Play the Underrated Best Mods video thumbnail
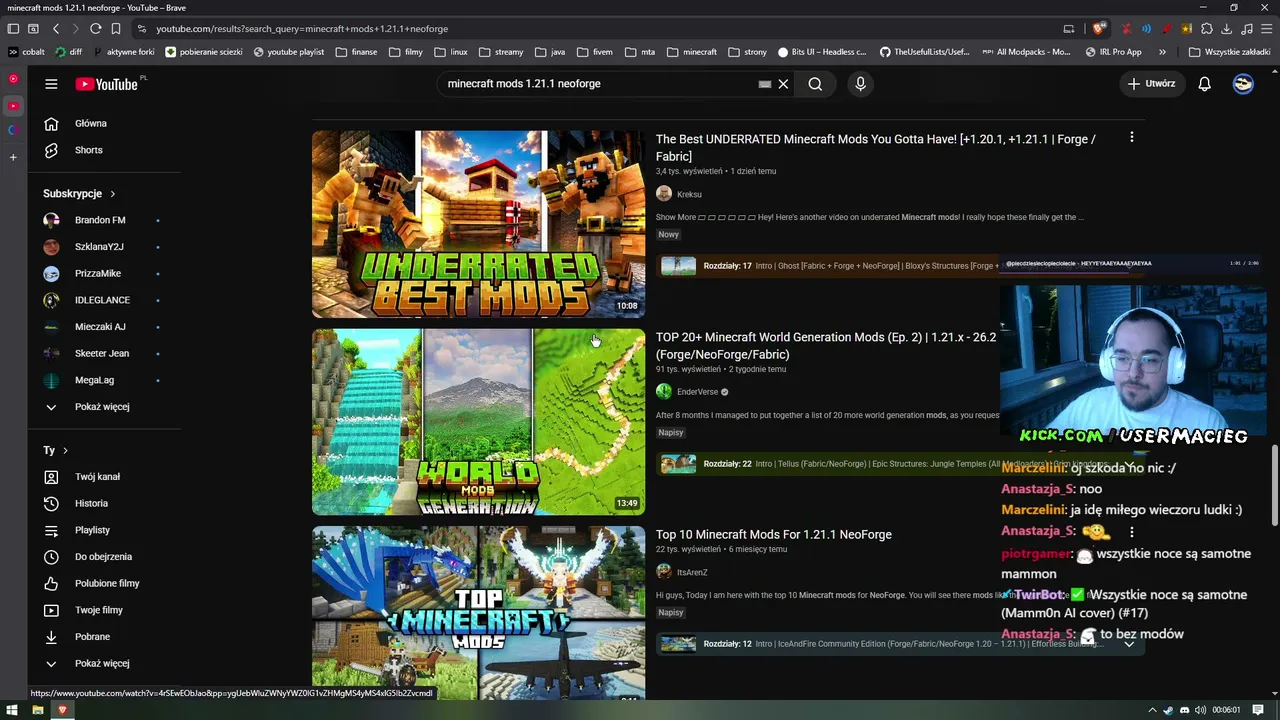The height and width of the screenshot is (720, 1280). [x=478, y=224]
